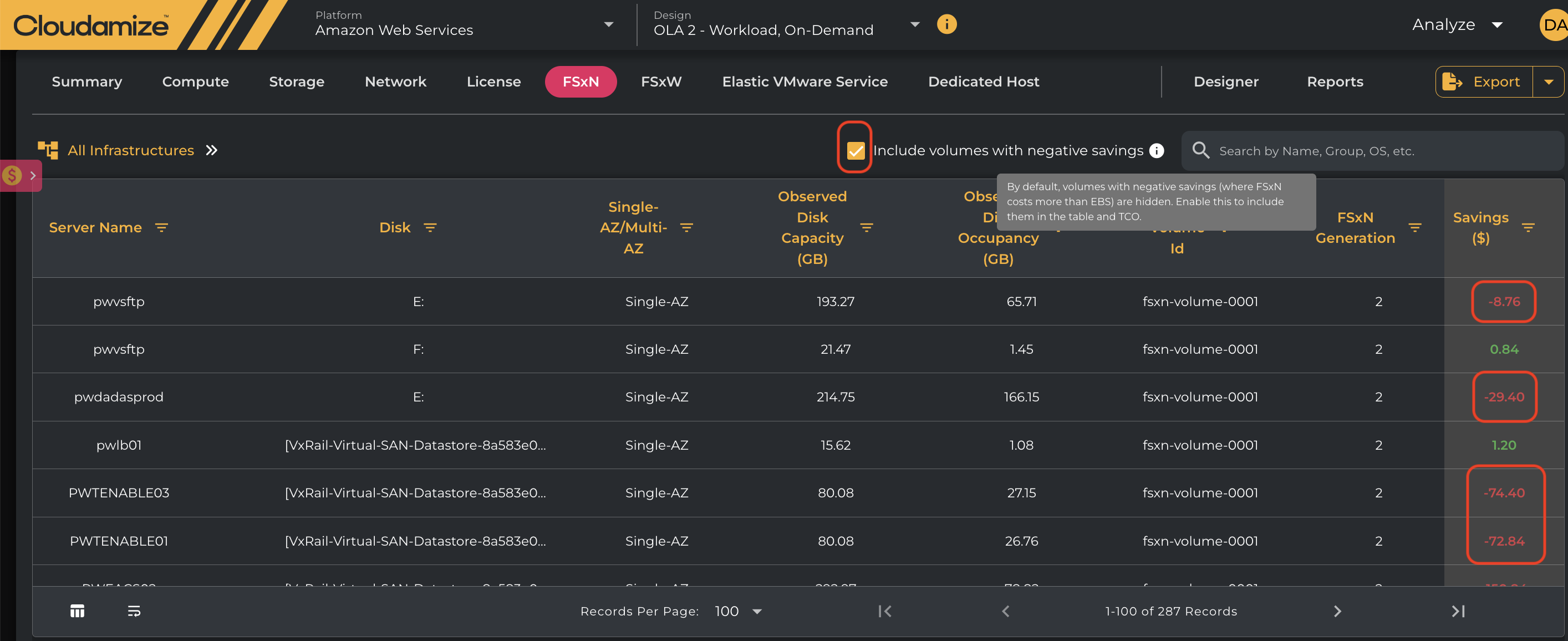
Task: Expand the Export options arrow
Action: coord(1549,82)
